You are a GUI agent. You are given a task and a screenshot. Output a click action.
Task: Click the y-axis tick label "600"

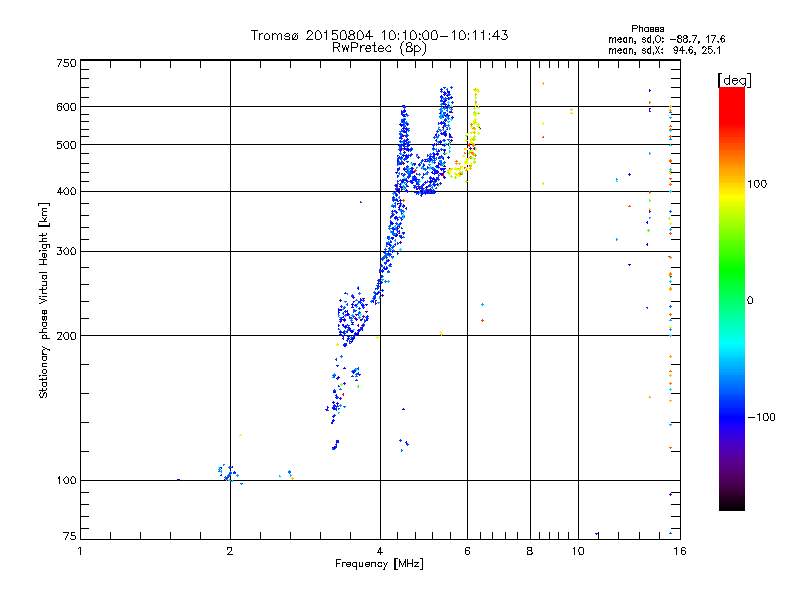point(66,107)
